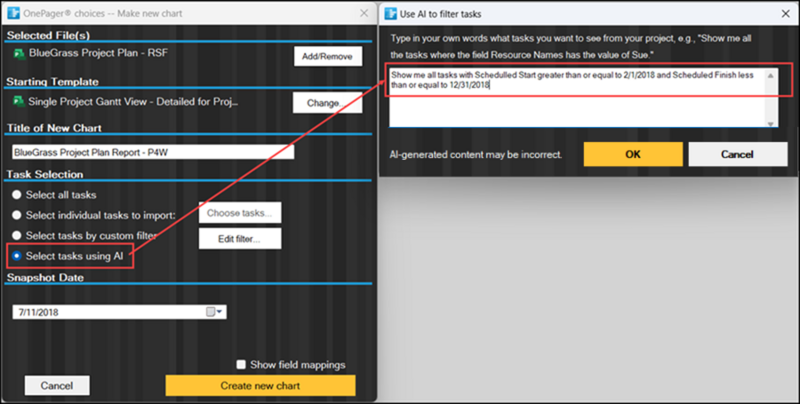The height and width of the screenshot is (404, 800).
Task: Click the Edit filter button
Action: 240,238
